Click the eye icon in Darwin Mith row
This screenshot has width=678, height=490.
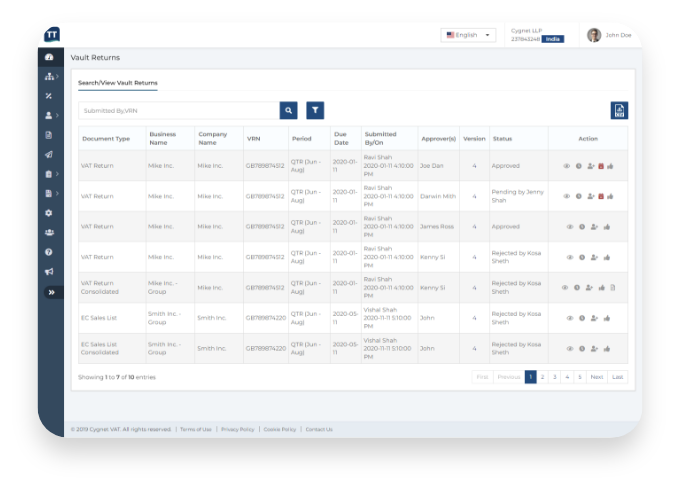(566, 196)
